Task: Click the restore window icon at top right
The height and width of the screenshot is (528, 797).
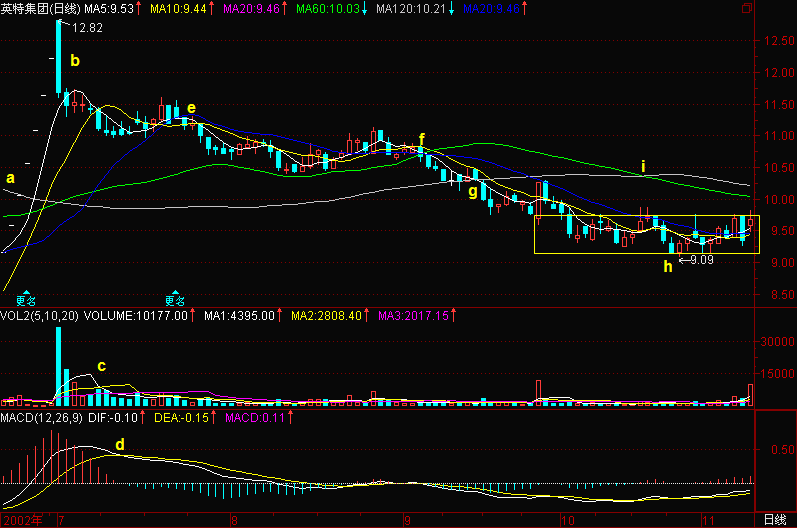Action: 747,8
